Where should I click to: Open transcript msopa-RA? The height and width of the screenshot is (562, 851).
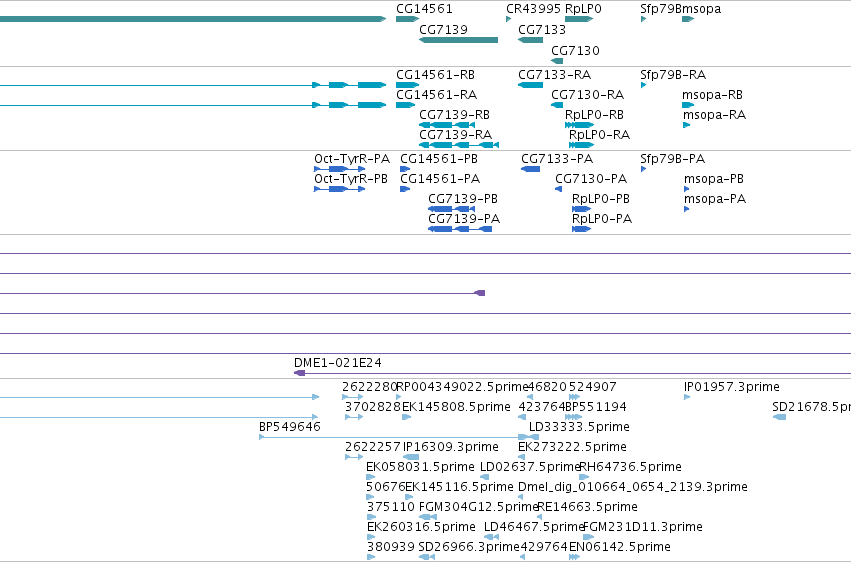(714, 115)
